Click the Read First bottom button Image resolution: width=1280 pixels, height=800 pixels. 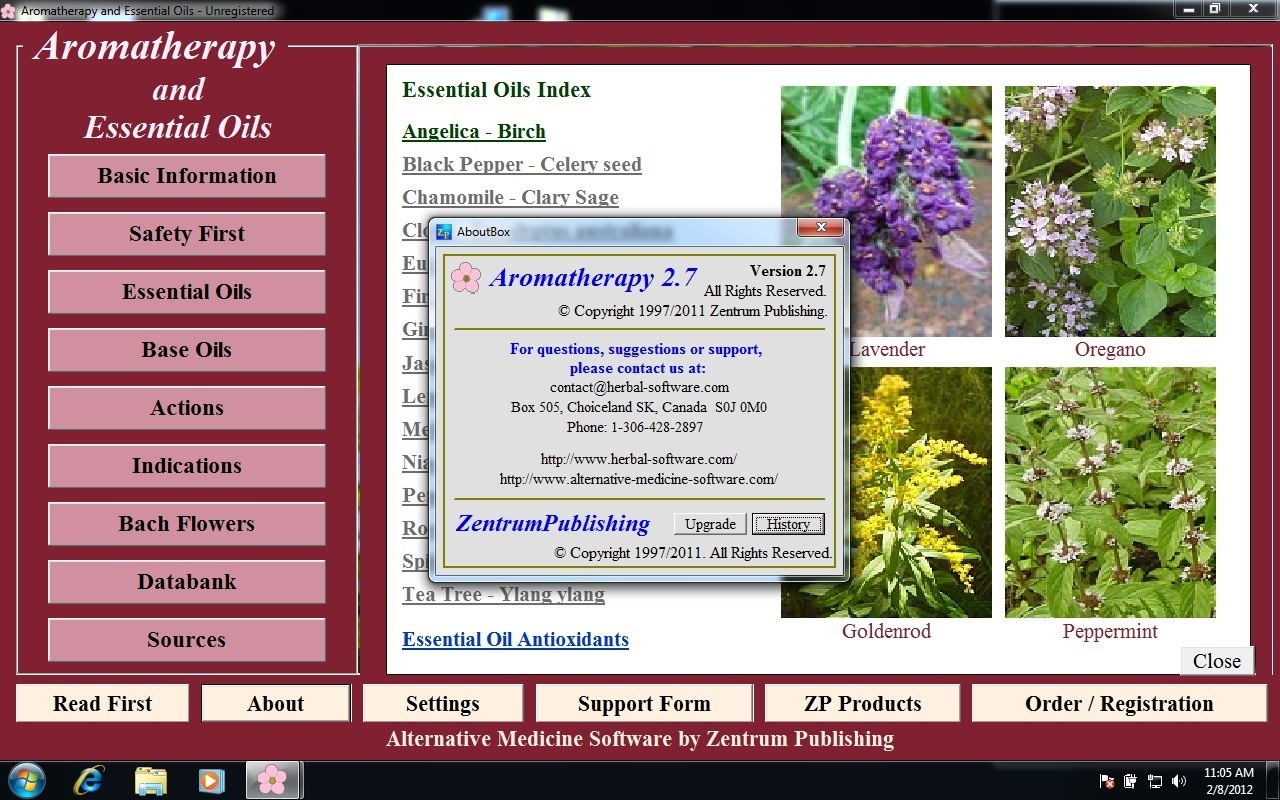coord(102,703)
